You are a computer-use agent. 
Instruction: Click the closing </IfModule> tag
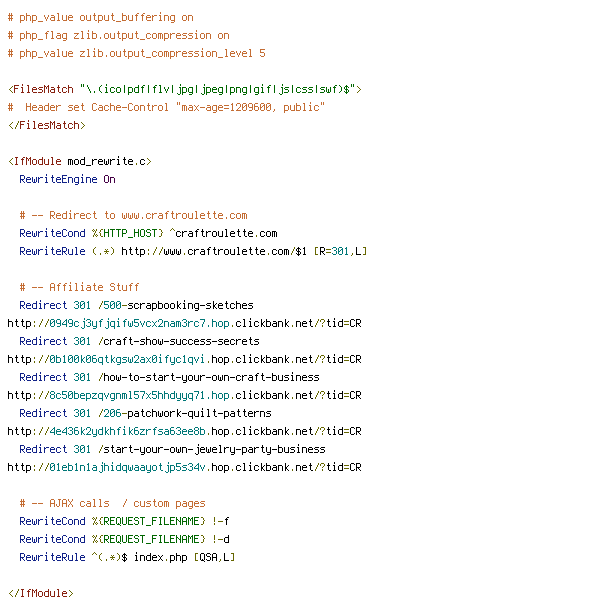41,593
